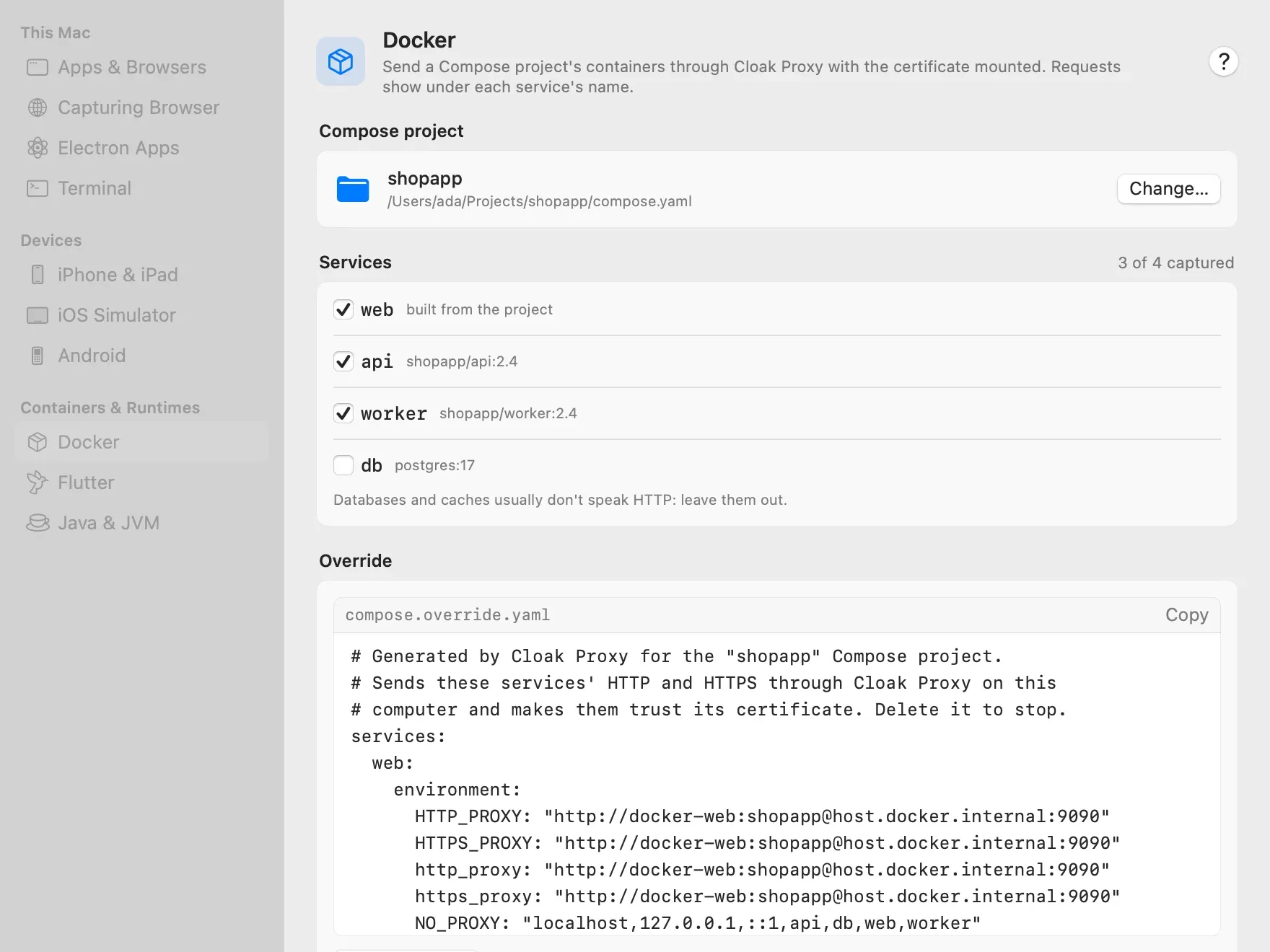Select the Terminal sidebar item
1270x952 pixels.
click(141, 188)
